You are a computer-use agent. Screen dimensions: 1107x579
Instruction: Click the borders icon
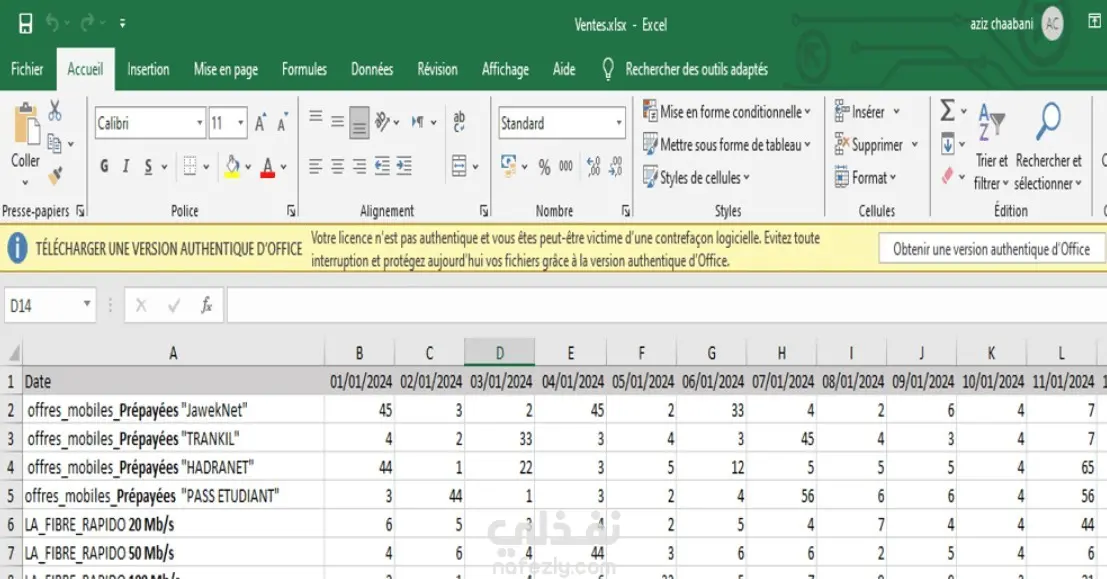click(190, 167)
